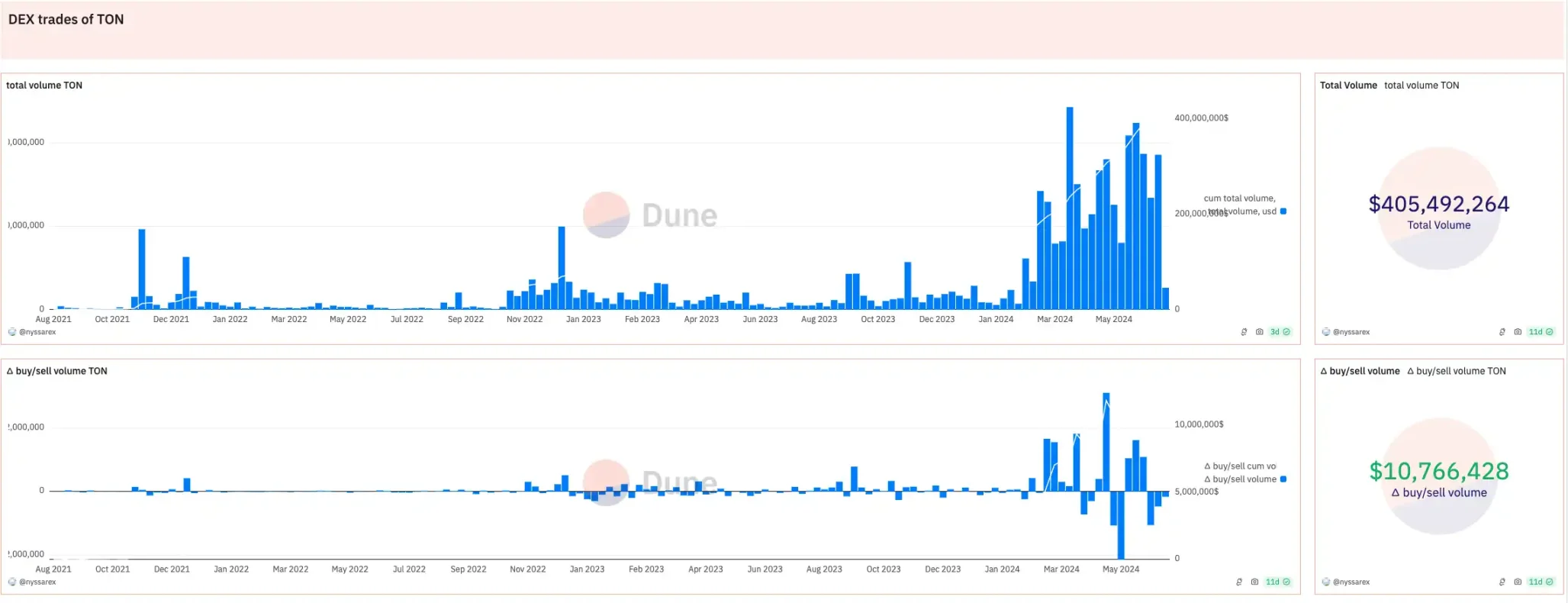This screenshot has height=603, width=1568.
Task: Click camera icon under buy/sell volume bar chart
Action: coord(1254,582)
